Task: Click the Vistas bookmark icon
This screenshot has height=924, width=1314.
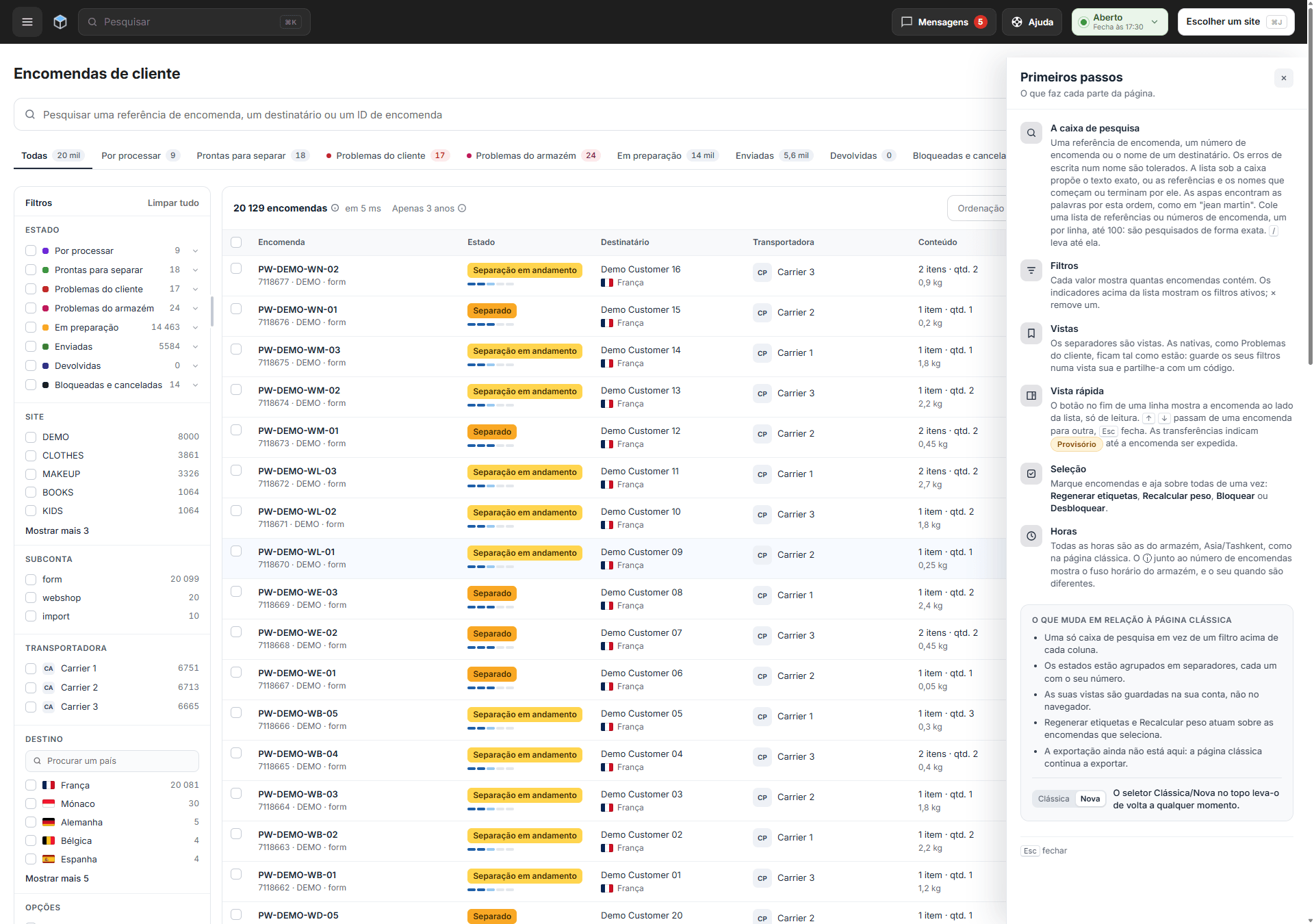Action: pyautogui.click(x=1031, y=333)
